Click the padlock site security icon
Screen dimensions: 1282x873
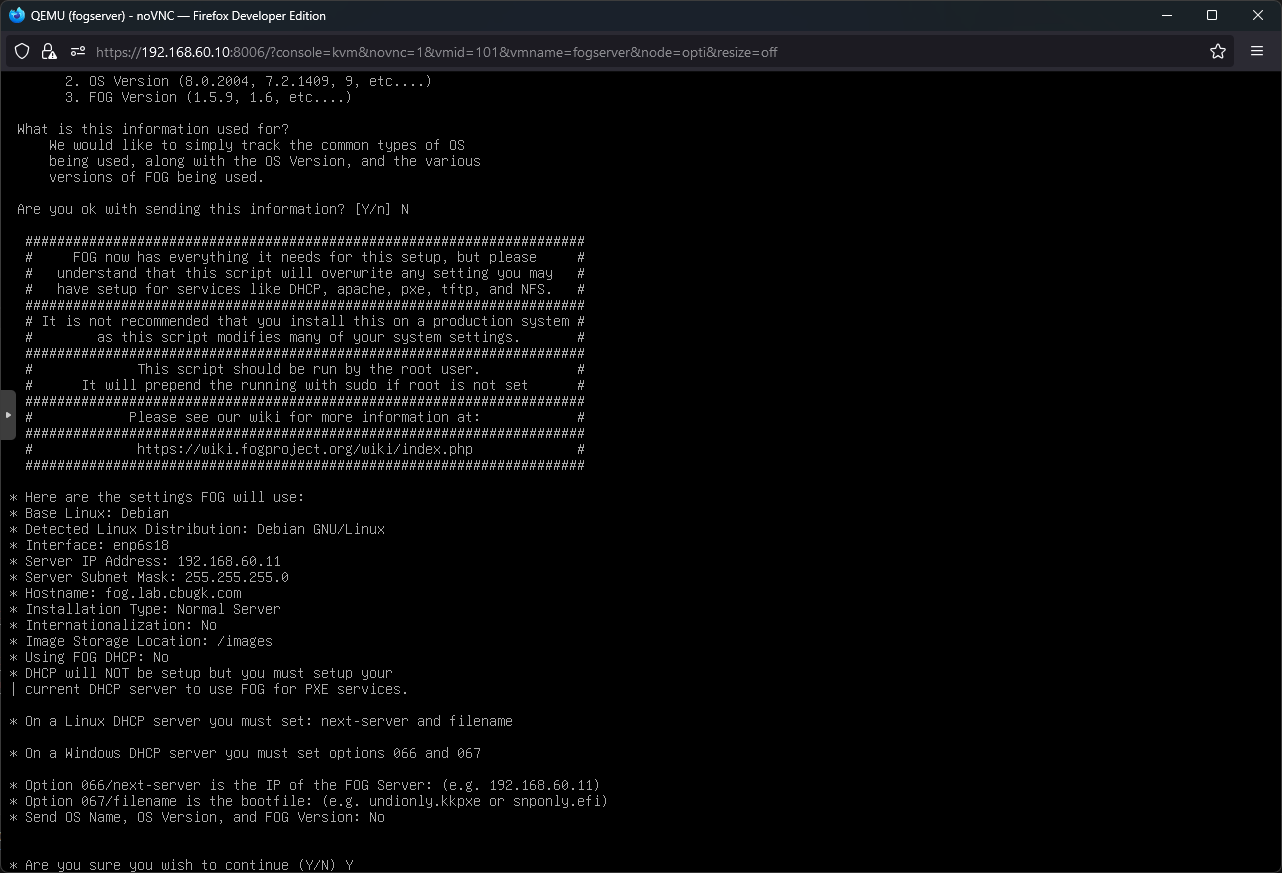[x=50, y=52]
